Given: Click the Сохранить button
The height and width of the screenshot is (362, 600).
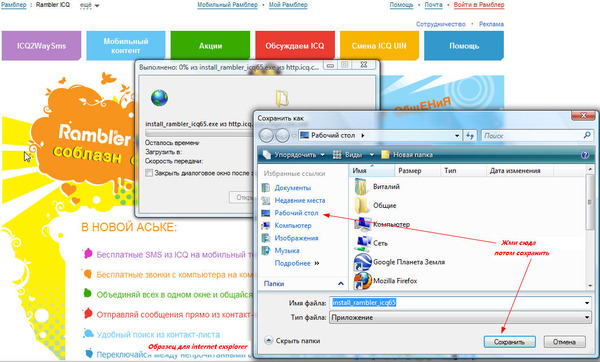Looking at the screenshot, I should (509, 342).
